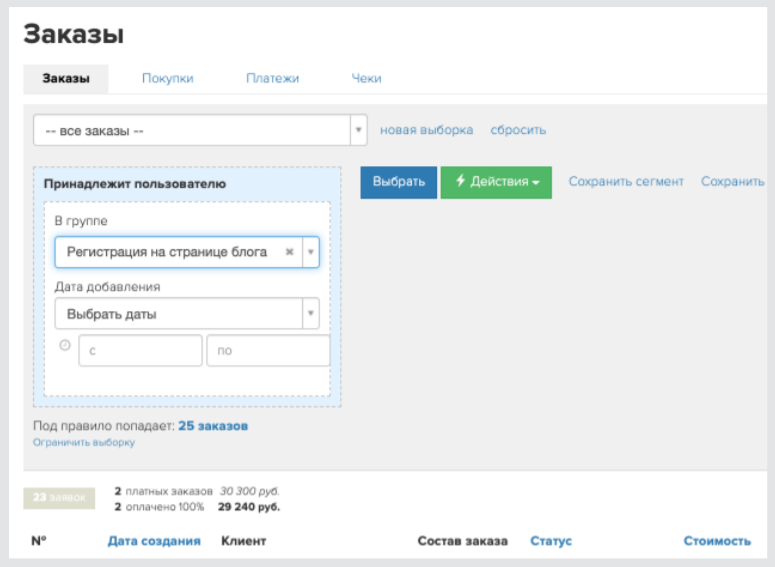
Task: Click the clock icon near date fields
Action: pyautogui.click(x=65, y=345)
